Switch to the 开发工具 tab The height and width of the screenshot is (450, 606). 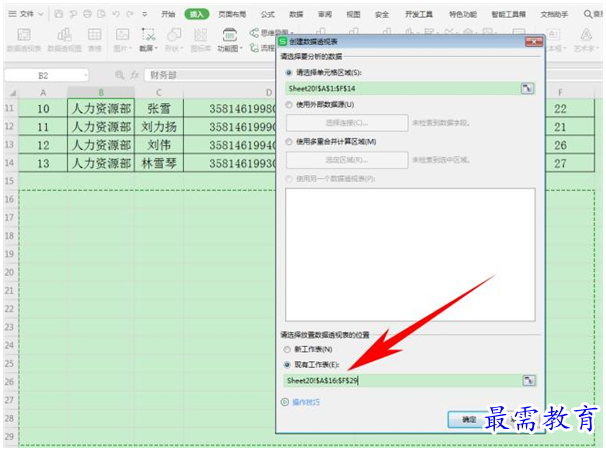pos(419,14)
